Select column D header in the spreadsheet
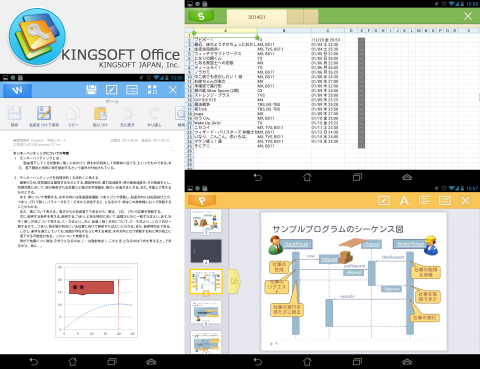The height and width of the screenshot is (369, 480). (351, 30)
